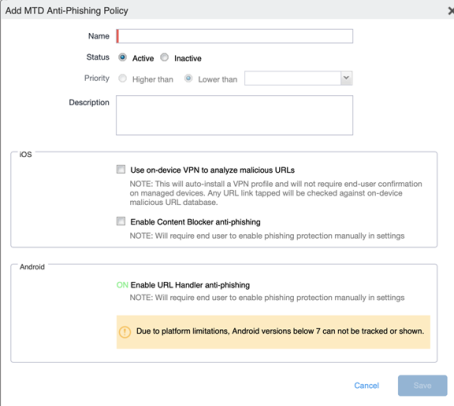Choose the Higher than priority option
Viewport: 454px width, 406px height.
pyautogui.click(x=123, y=78)
